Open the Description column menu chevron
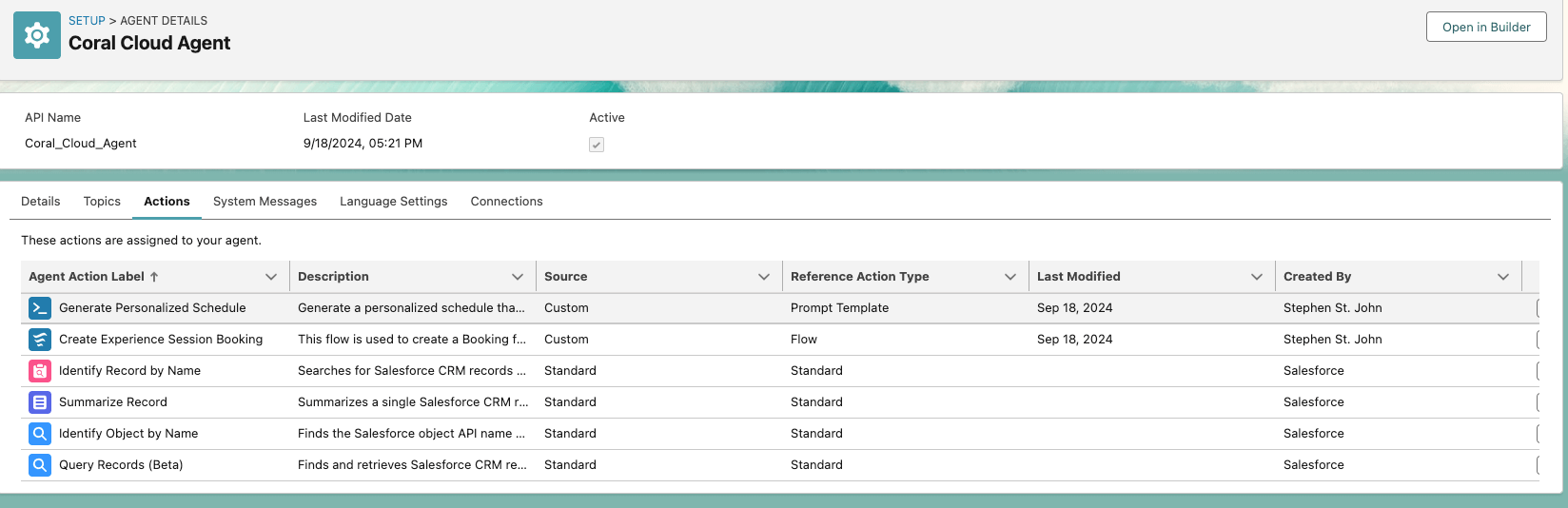The image size is (1568, 508). tap(518, 277)
